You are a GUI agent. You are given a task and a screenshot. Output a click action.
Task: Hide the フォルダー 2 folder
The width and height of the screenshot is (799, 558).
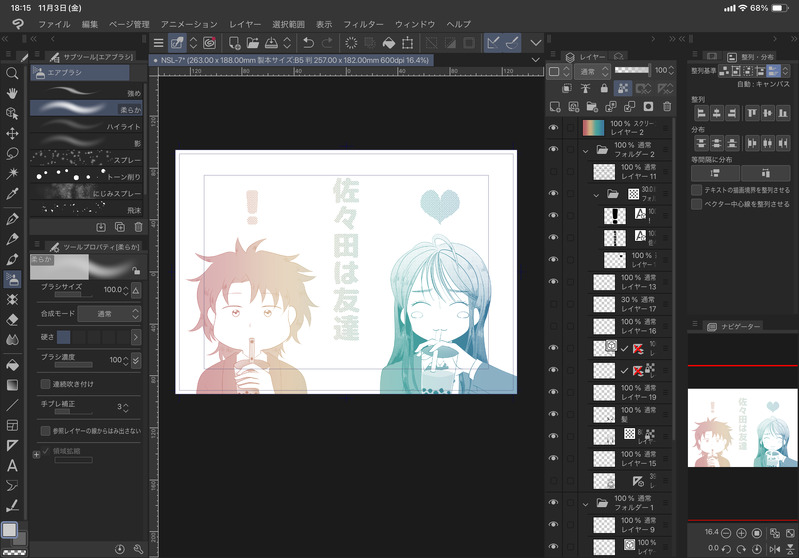click(553, 149)
